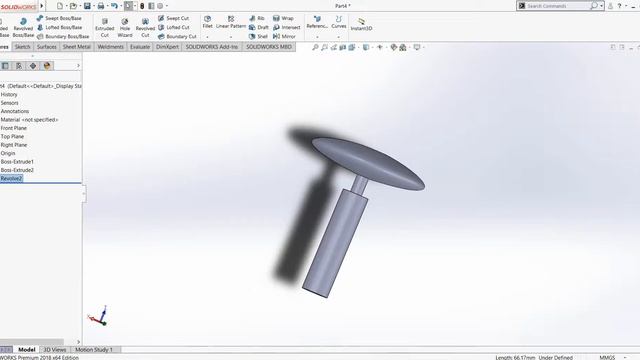This screenshot has height=360, width=640.
Task: Select the Rib tool
Action: (257, 18)
